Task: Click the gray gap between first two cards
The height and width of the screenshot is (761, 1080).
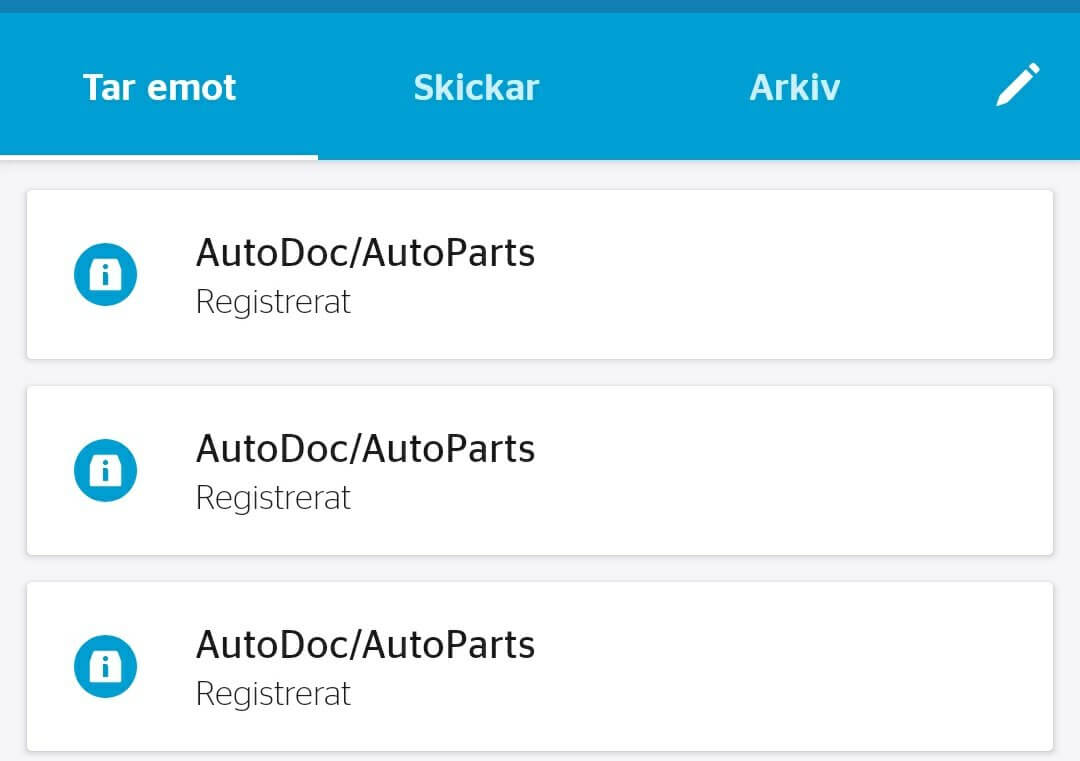Action: tap(540, 373)
